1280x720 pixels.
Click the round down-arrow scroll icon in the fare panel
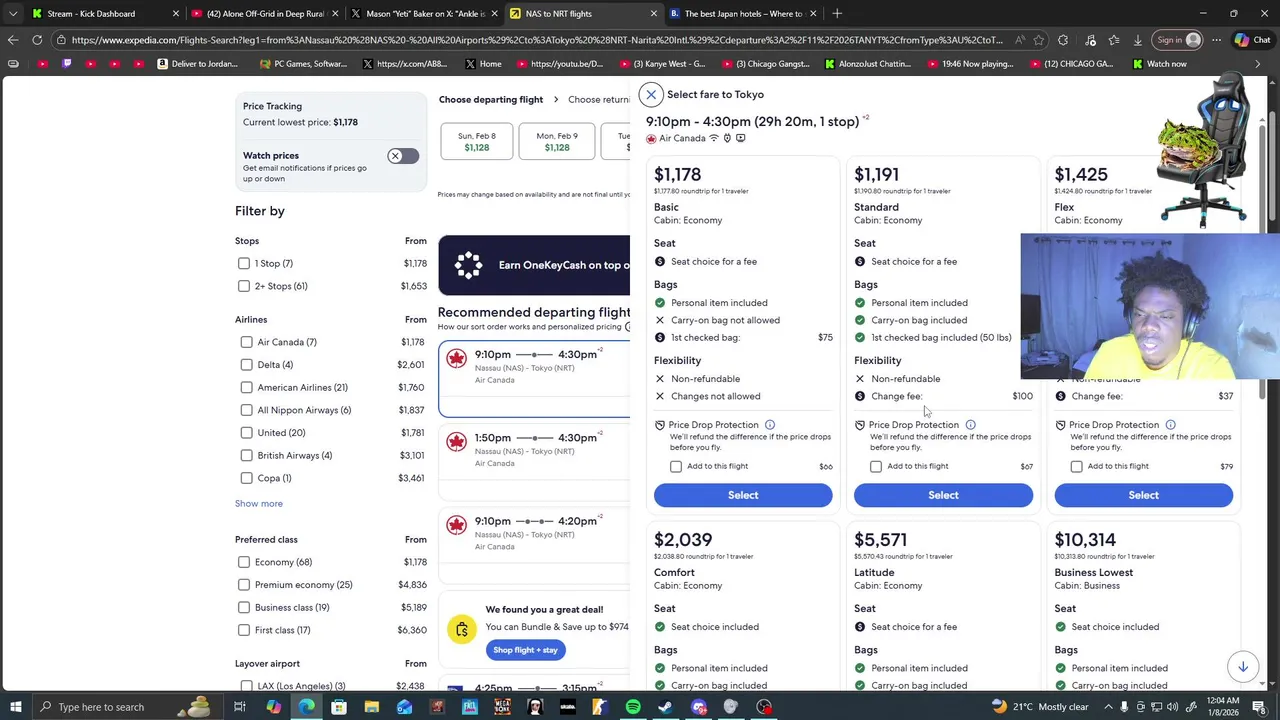[x=1243, y=667]
